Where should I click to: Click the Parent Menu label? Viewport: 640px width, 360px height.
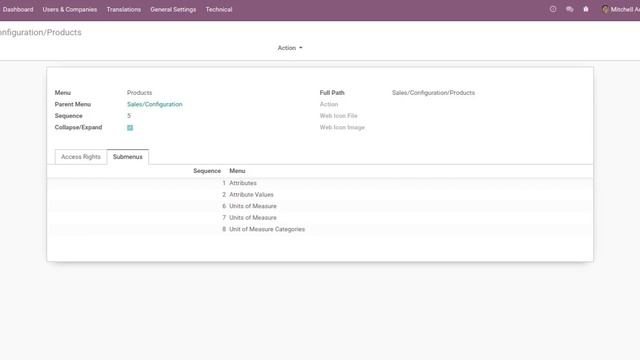73,104
